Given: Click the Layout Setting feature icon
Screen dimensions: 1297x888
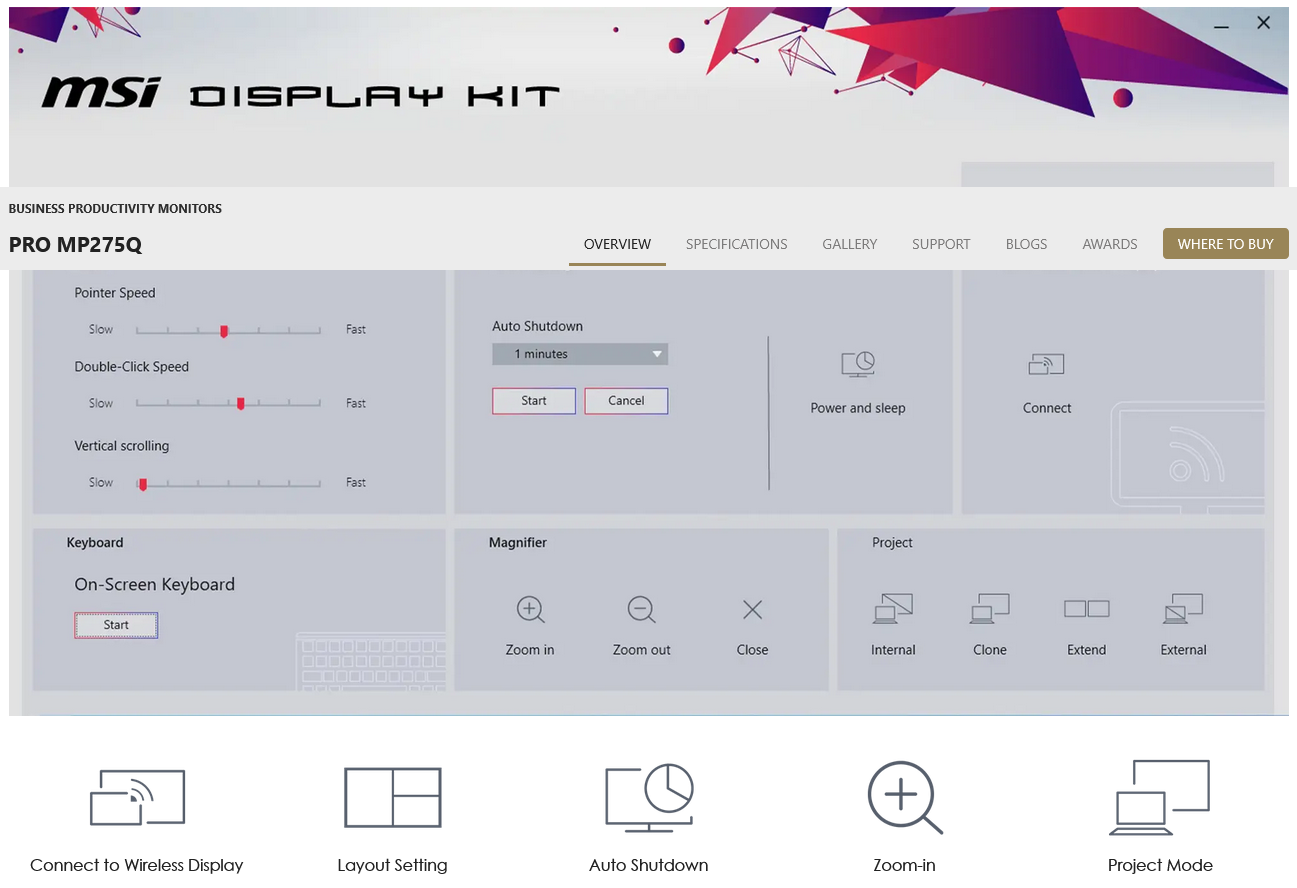Looking at the screenshot, I should (392, 797).
